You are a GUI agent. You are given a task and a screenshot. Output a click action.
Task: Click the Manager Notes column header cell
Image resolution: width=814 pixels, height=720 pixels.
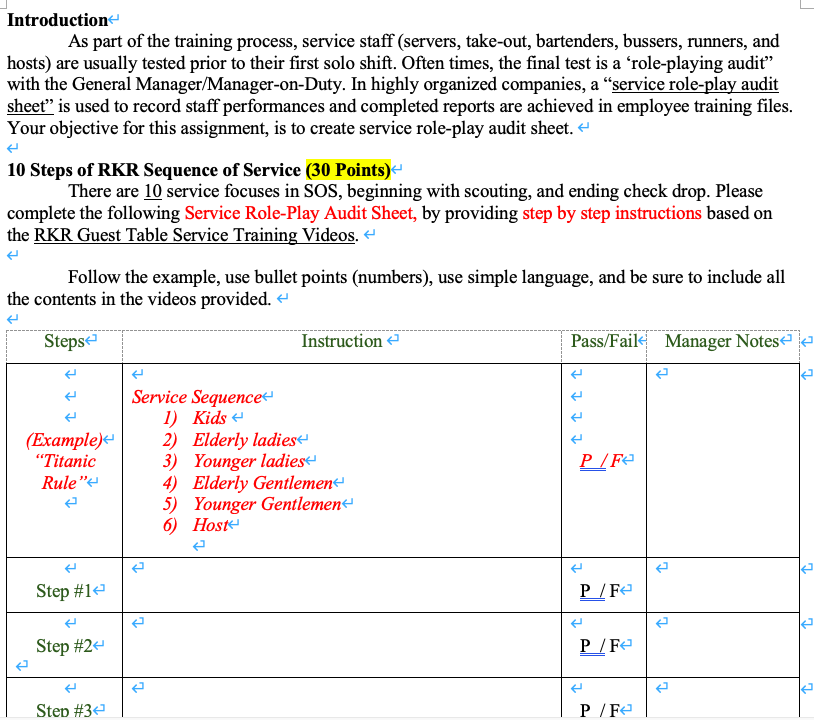(x=721, y=341)
